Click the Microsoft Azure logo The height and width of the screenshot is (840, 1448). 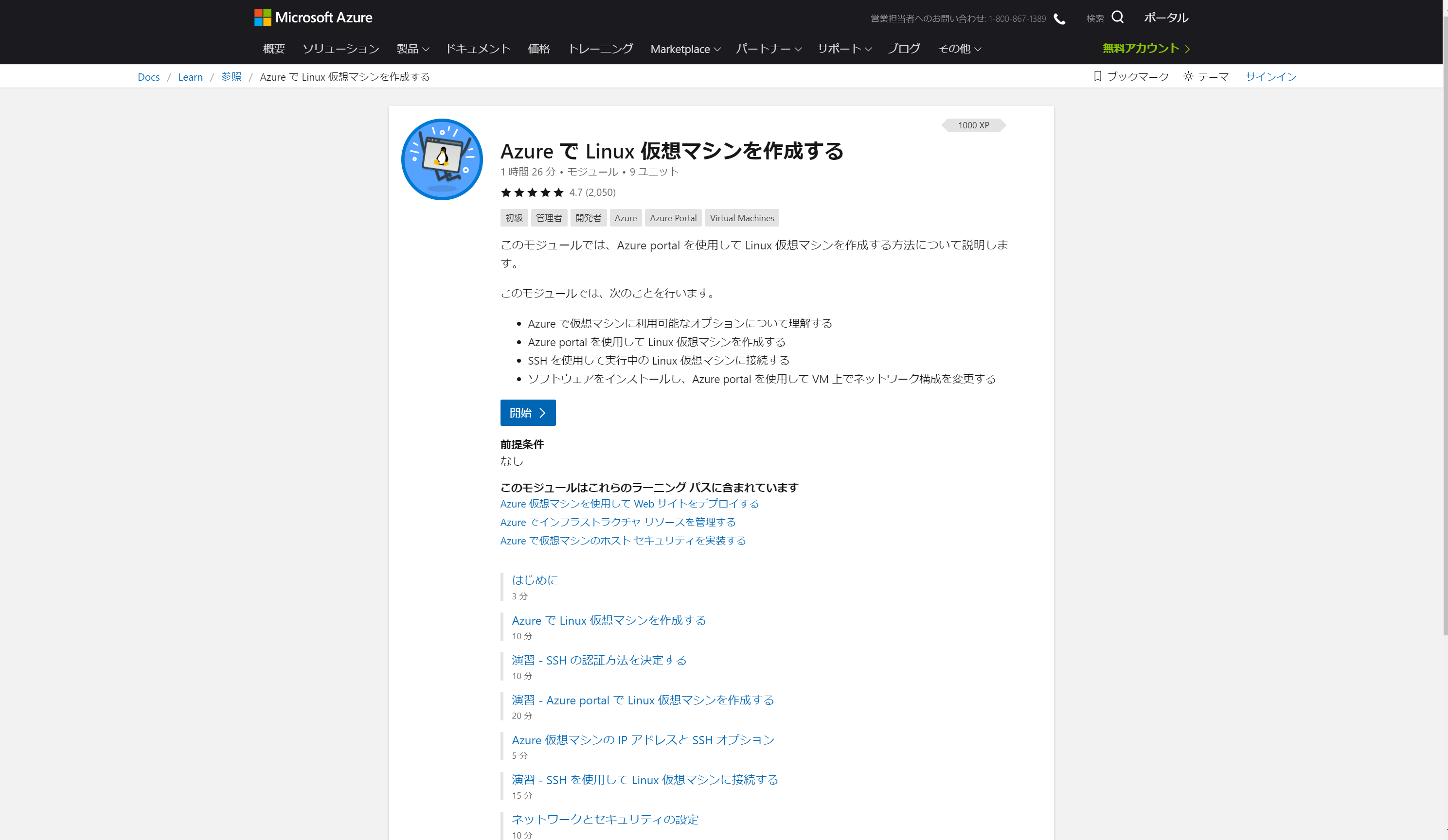pyautogui.click(x=313, y=17)
